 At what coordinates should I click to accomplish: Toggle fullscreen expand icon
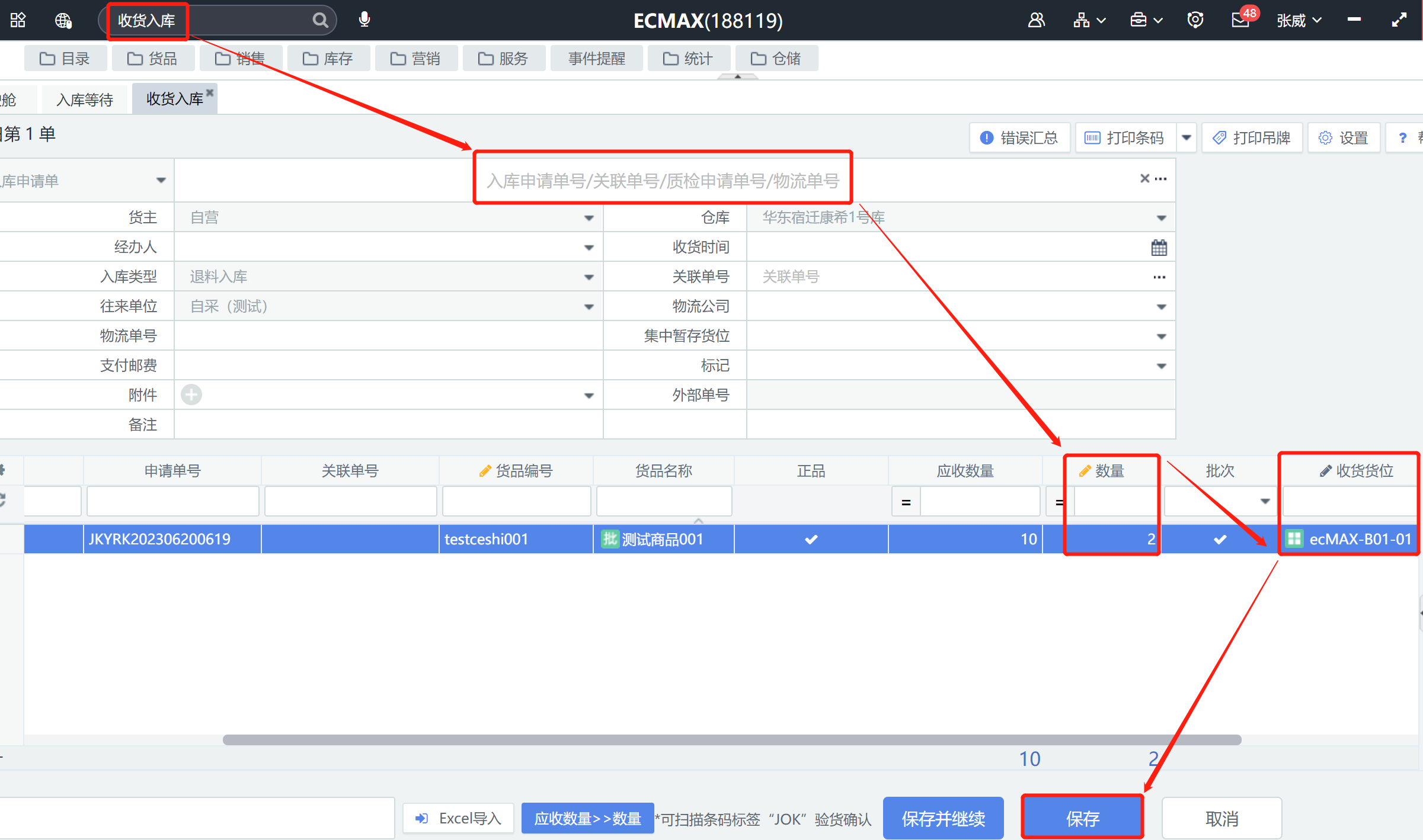[x=1399, y=20]
